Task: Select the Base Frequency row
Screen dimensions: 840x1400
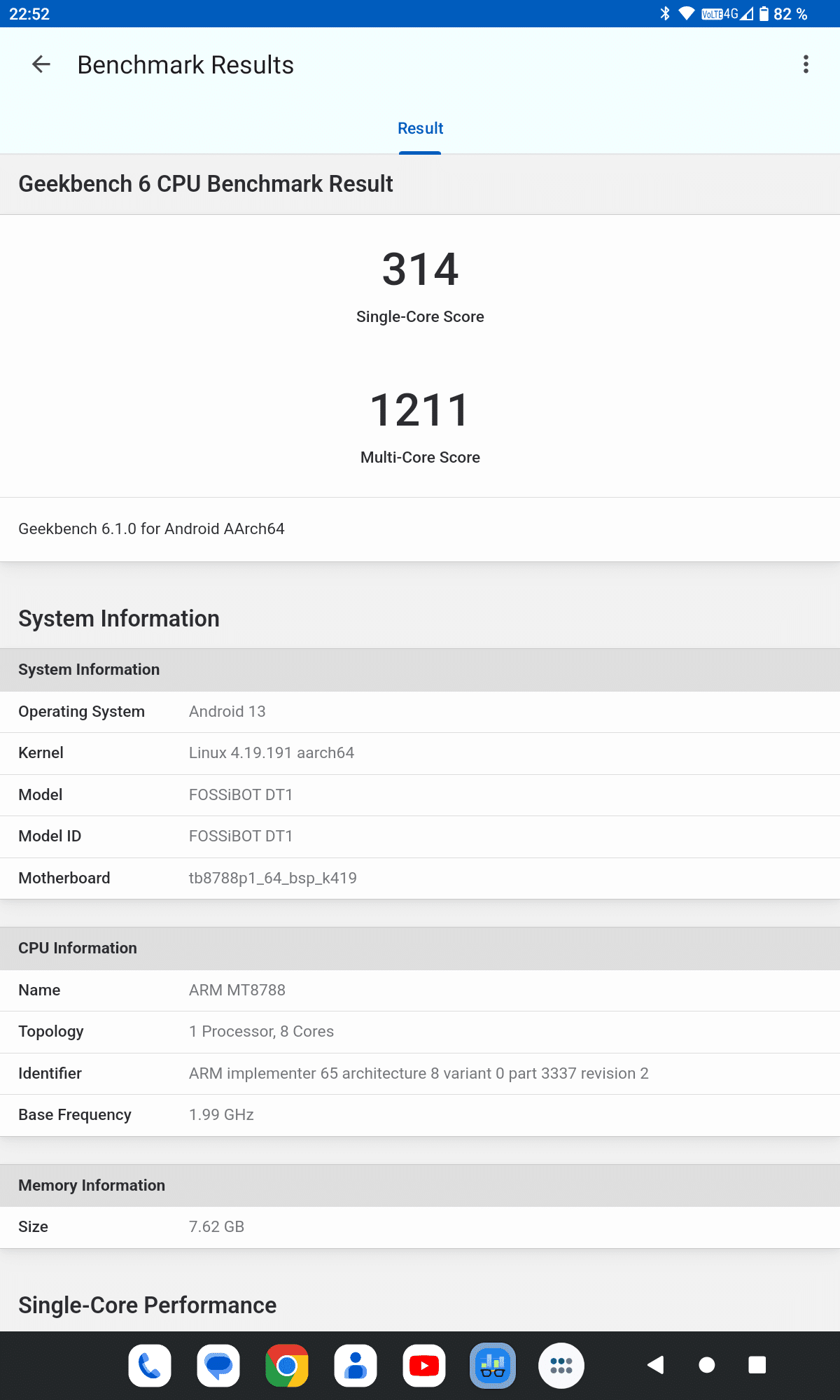Action: pyautogui.click(x=420, y=1114)
